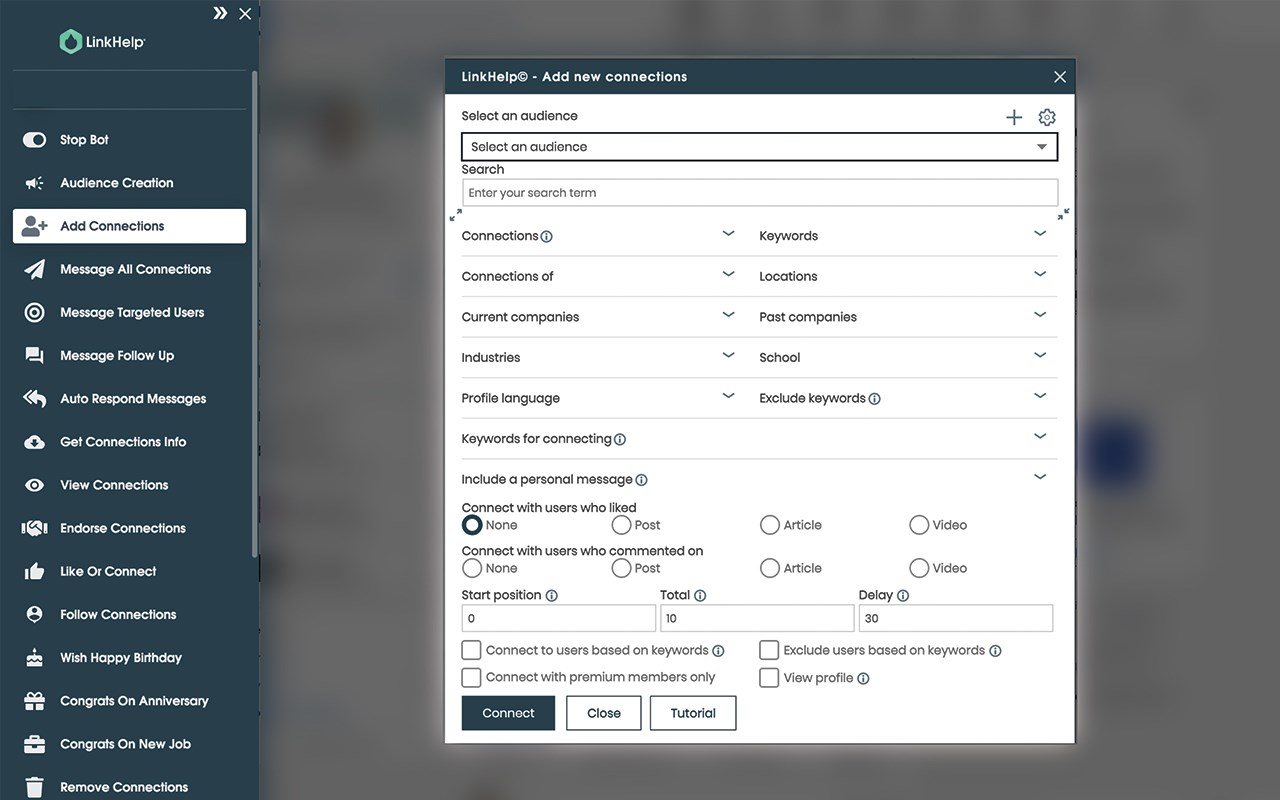Click the Remove Connections trash icon
The image size is (1280, 800).
[x=34, y=787]
